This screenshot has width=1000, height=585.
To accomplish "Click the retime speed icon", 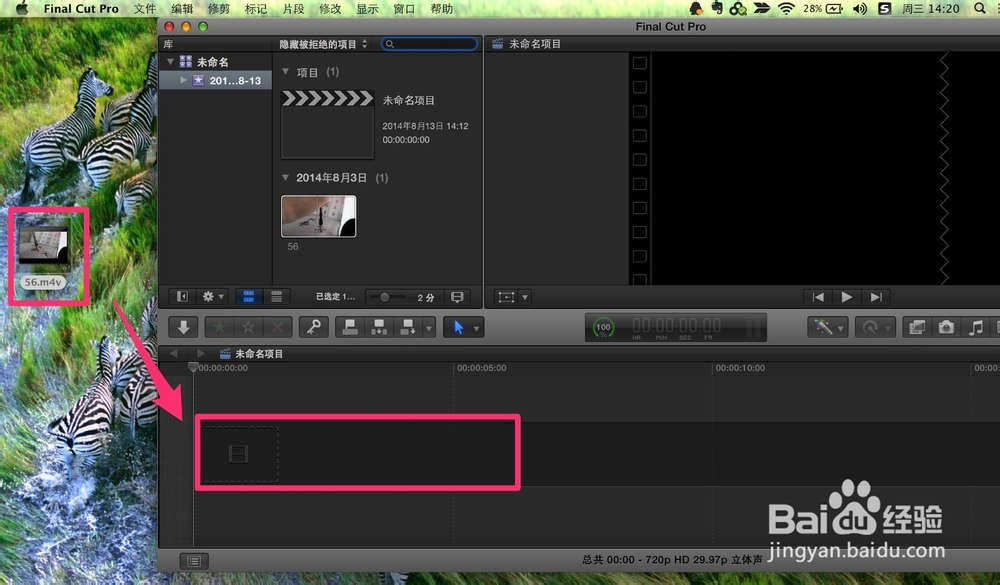I will click(870, 327).
